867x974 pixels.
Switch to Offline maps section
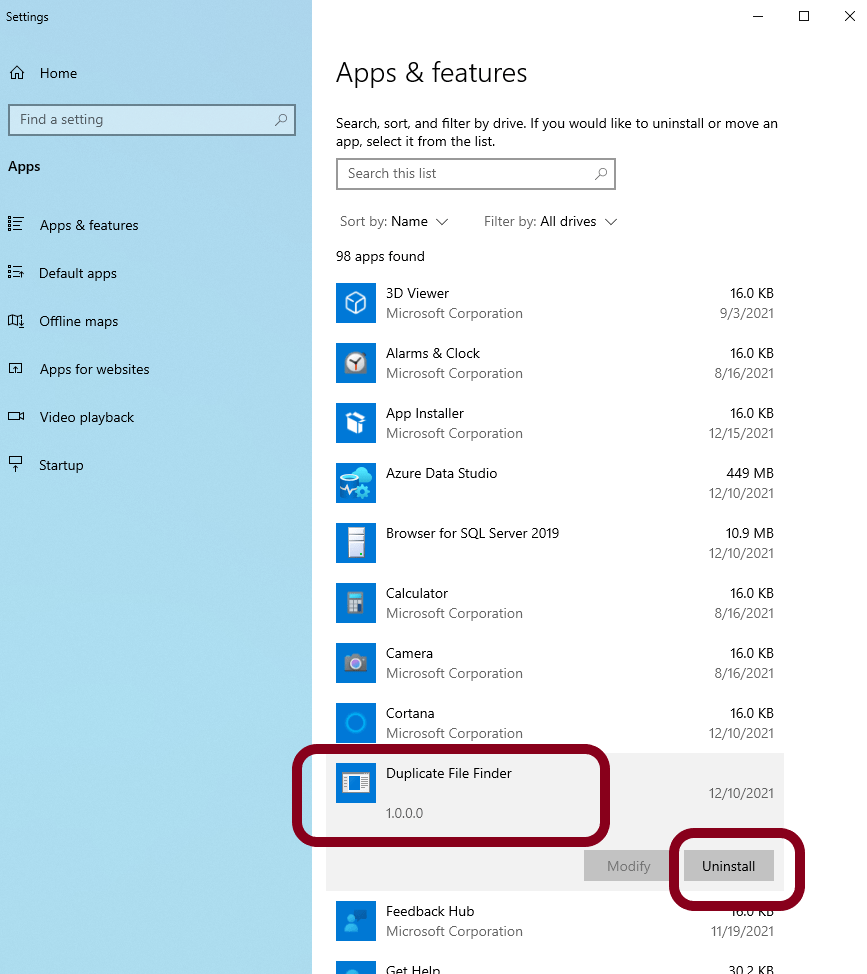[x=78, y=321]
